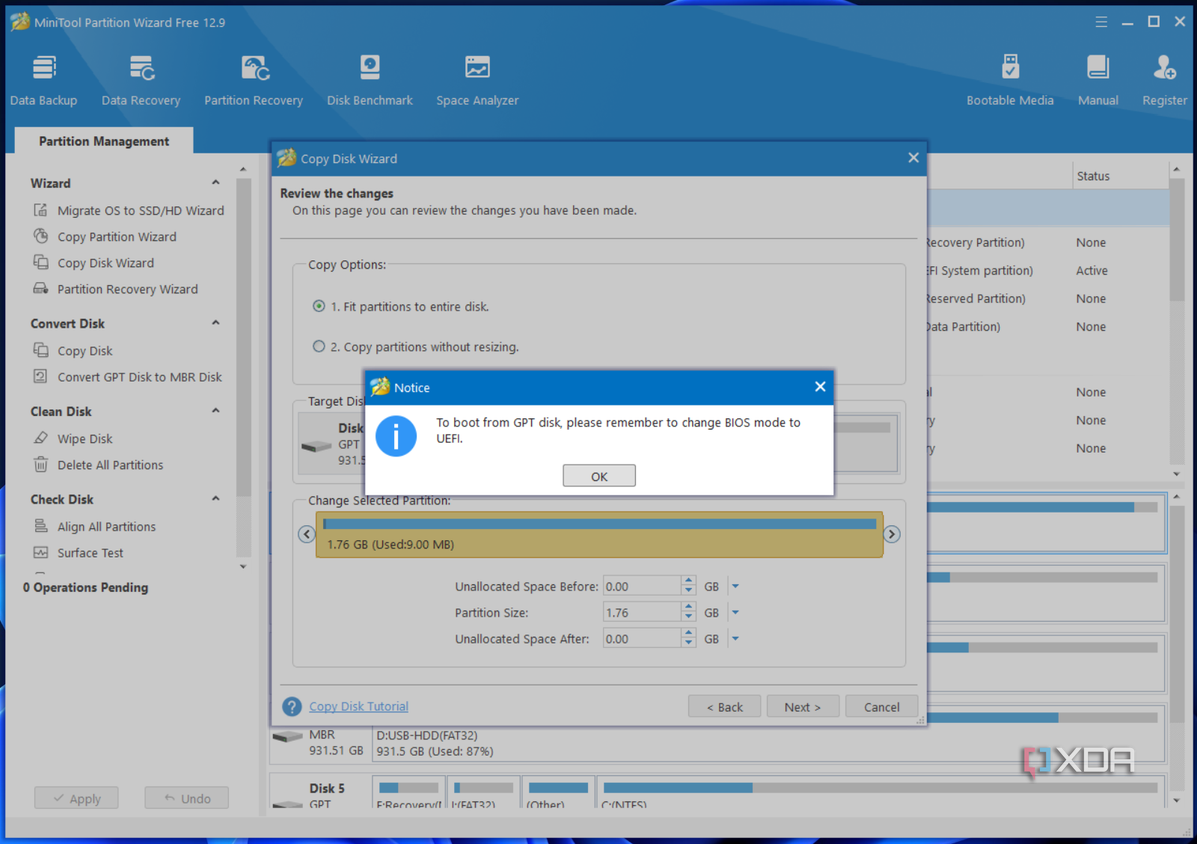This screenshot has width=1197, height=844.
Task: Open the Manual
Action: [1098, 80]
